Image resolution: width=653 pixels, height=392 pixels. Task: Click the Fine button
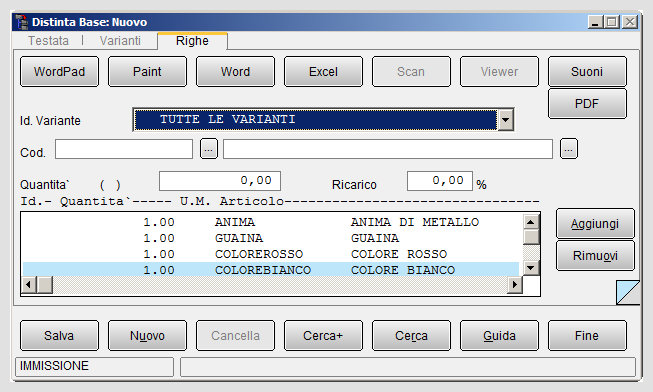pos(587,335)
